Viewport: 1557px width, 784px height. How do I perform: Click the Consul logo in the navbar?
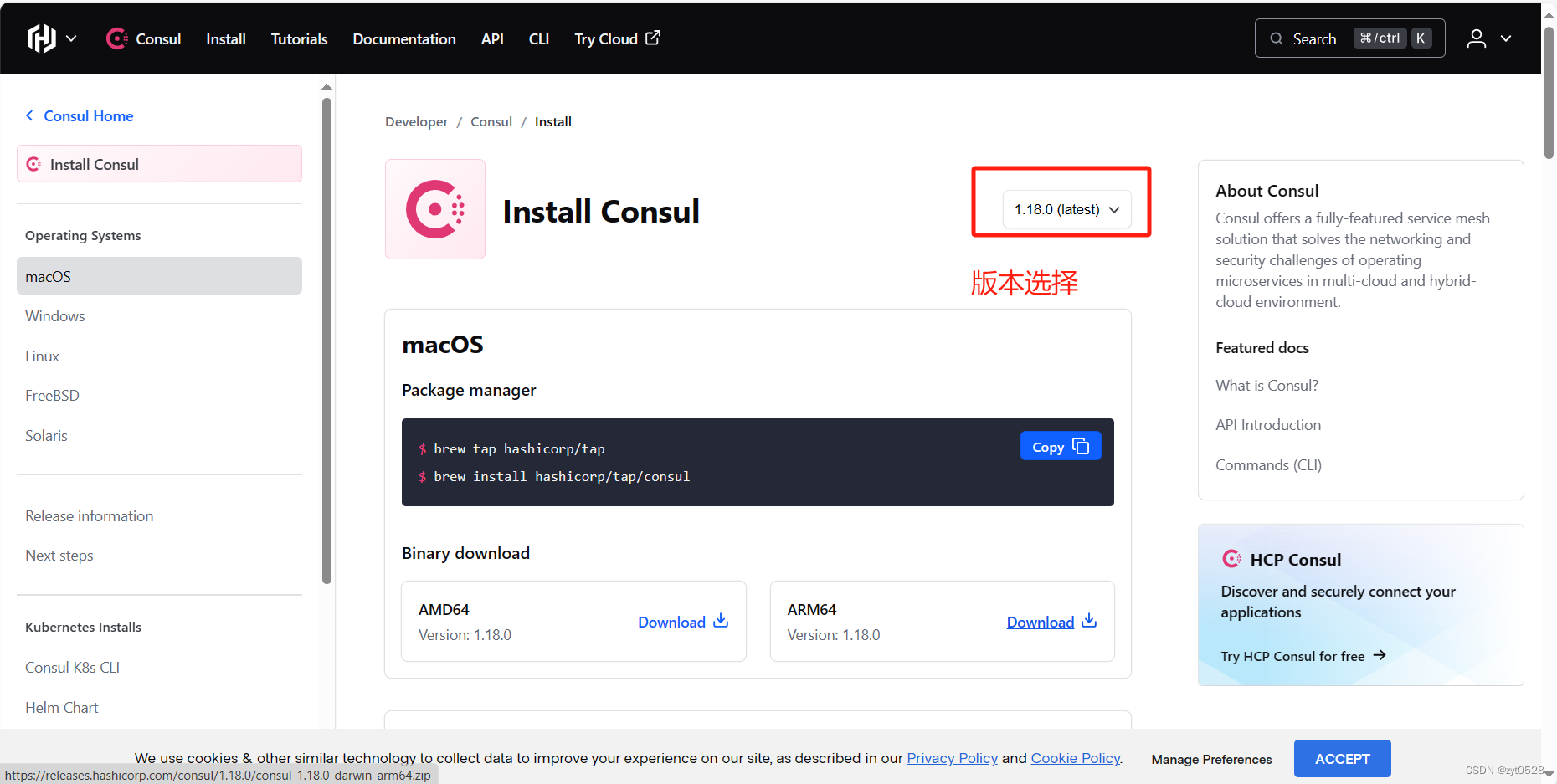click(116, 38)
